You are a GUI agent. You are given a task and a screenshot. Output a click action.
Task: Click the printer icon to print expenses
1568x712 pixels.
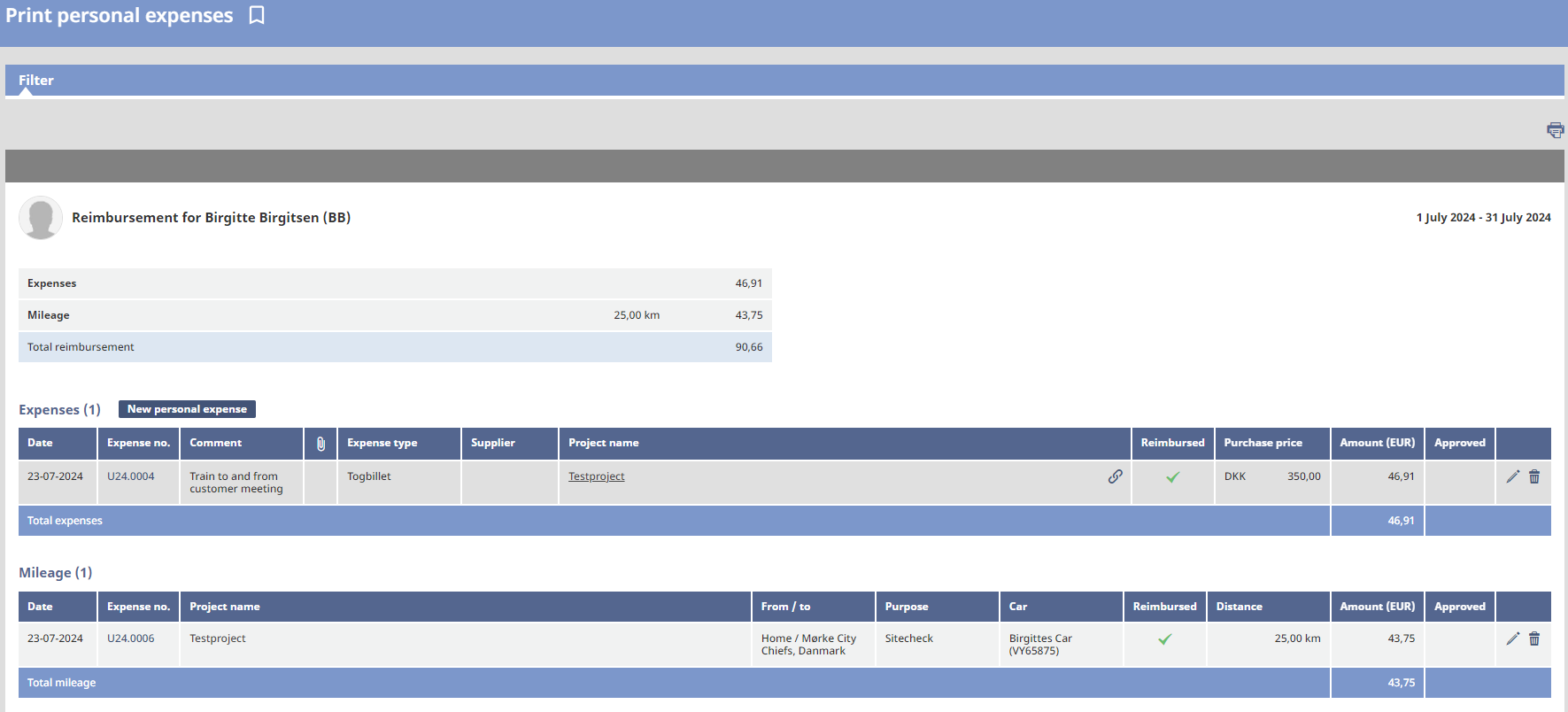(x=1555, y=130)
